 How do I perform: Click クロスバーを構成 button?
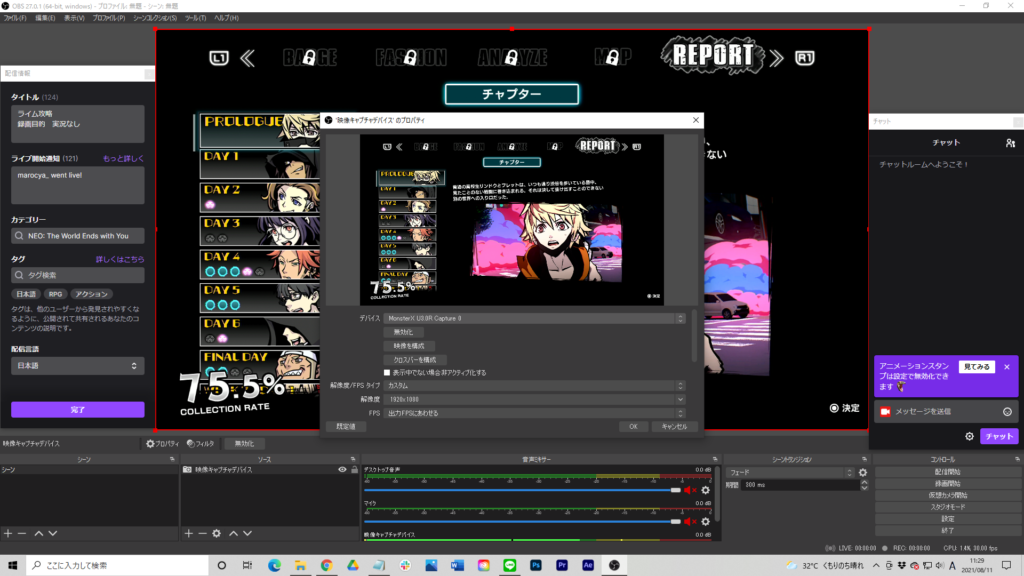coord(415,360)
